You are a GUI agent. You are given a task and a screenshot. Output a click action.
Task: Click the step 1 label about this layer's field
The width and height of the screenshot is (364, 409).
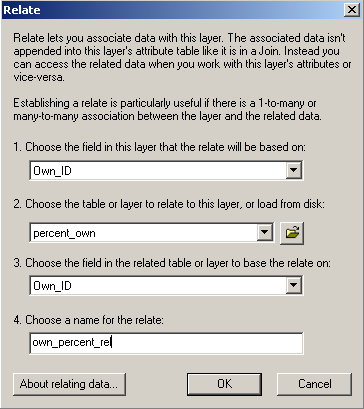point(160,147)
